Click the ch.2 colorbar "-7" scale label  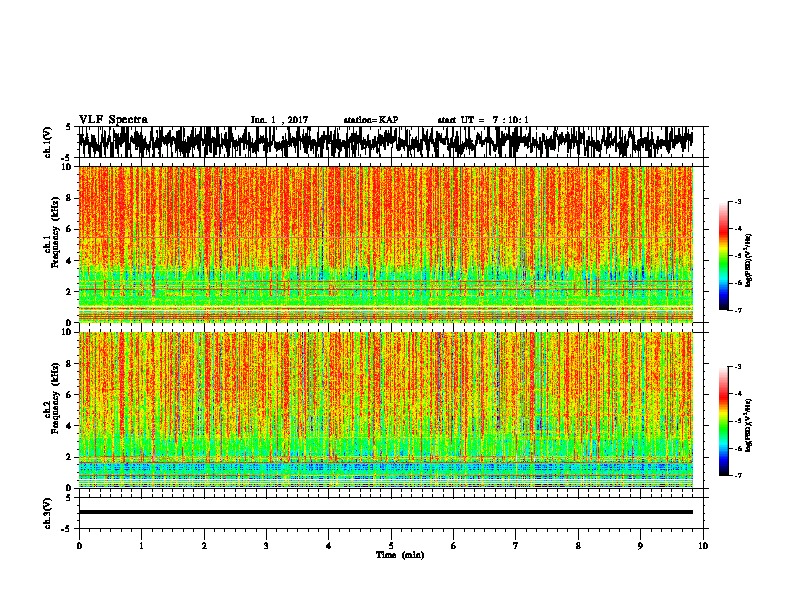(737, 475)
